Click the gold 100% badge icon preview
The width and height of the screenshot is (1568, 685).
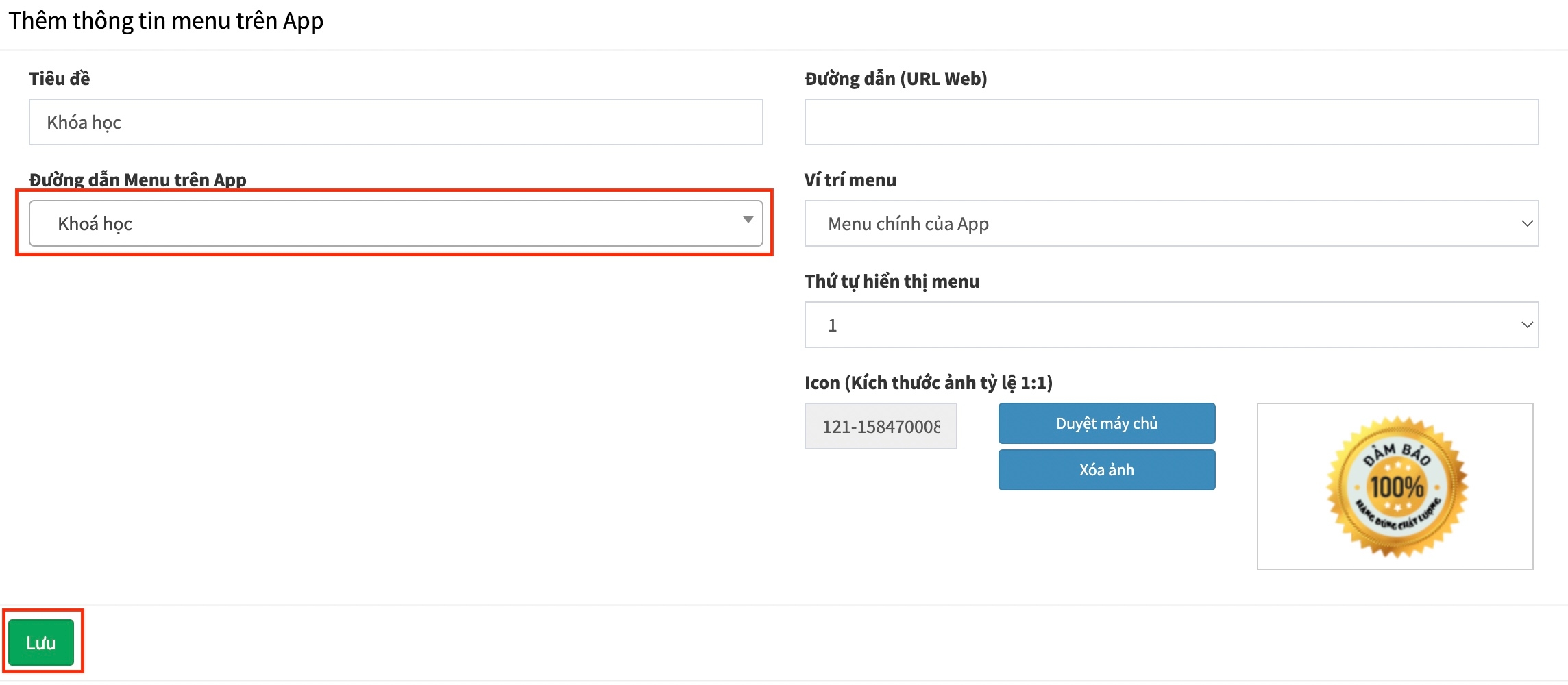pyautogui.click(x=1395, y=486)
